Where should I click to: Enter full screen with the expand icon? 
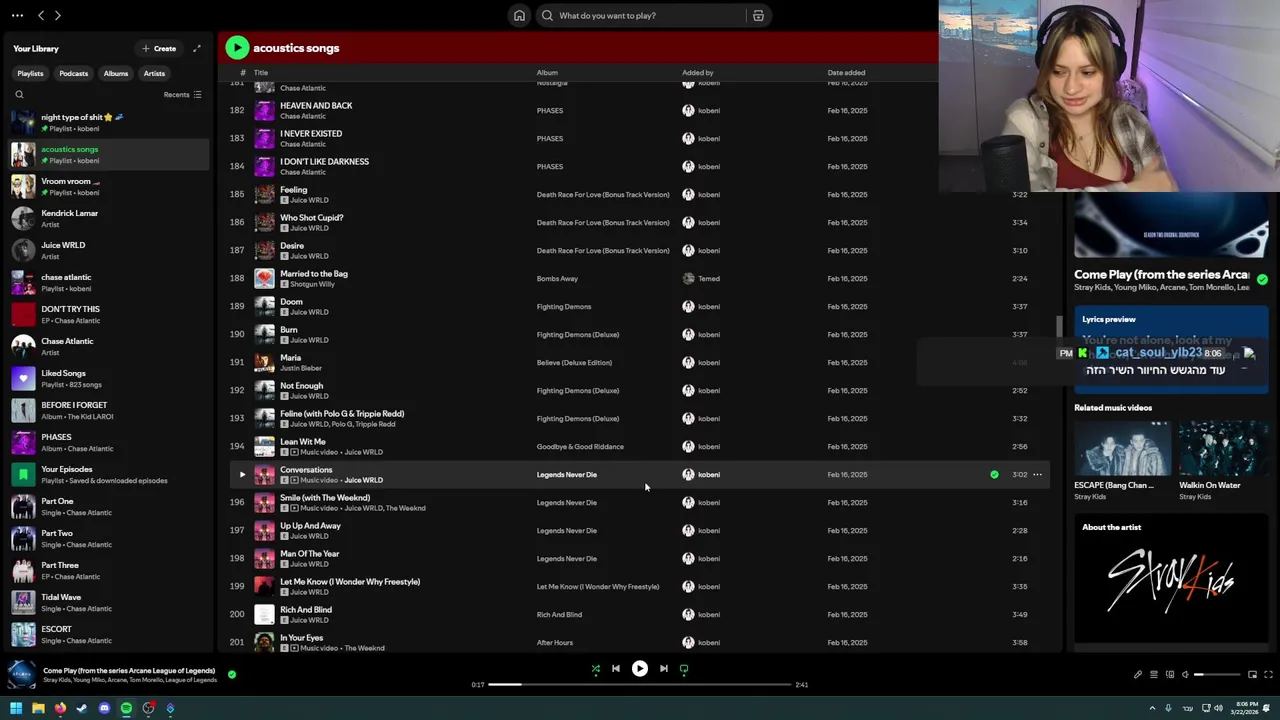pyautogui.click(x=1268, y=675)
